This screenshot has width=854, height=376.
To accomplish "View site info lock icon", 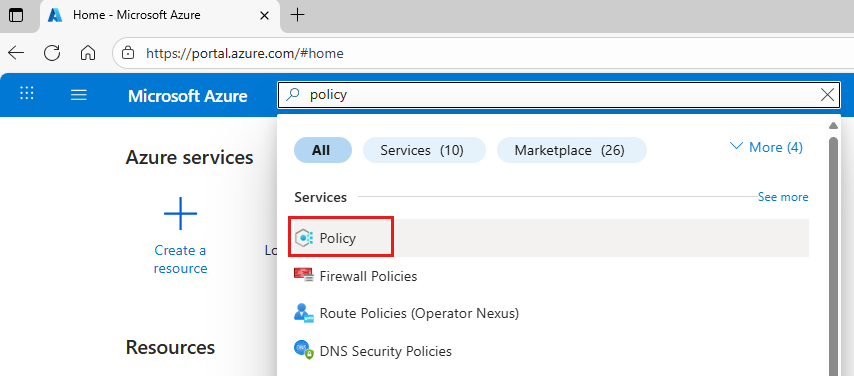I will click(128, 53).
